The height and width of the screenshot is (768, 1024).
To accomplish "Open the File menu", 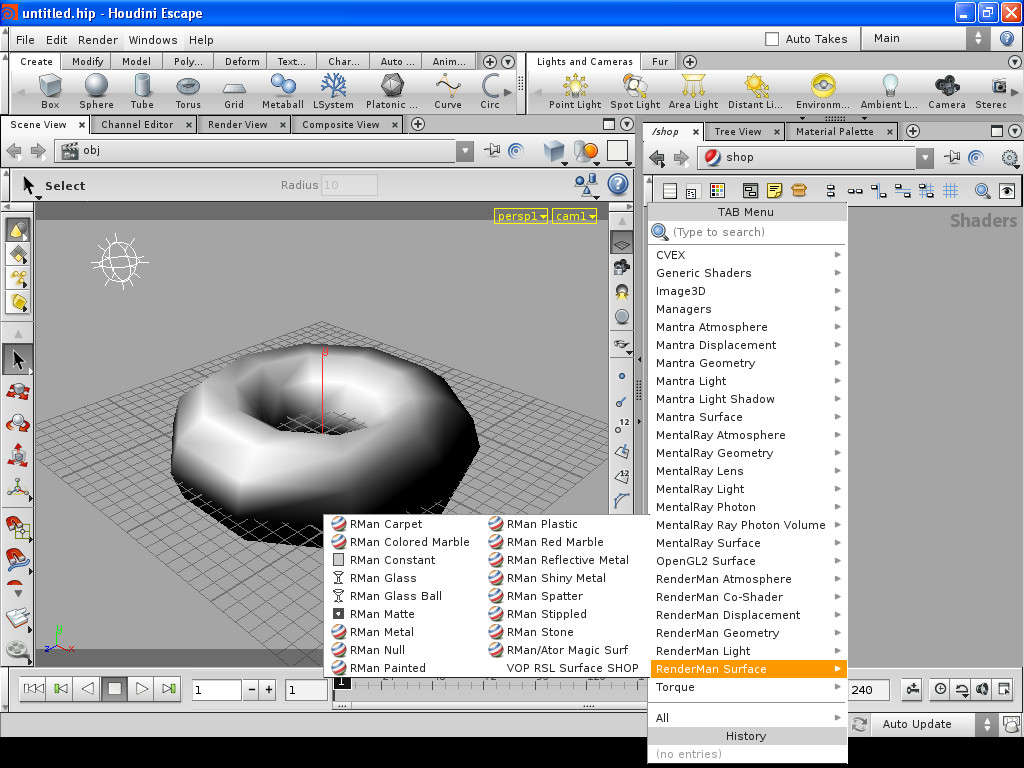I will (25, 40).
